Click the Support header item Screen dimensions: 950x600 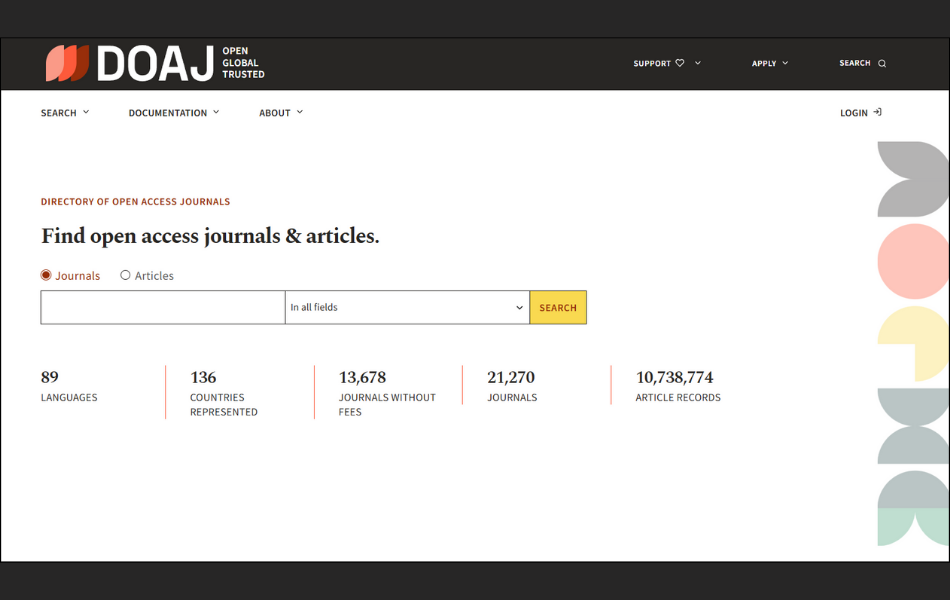point(667,63)
